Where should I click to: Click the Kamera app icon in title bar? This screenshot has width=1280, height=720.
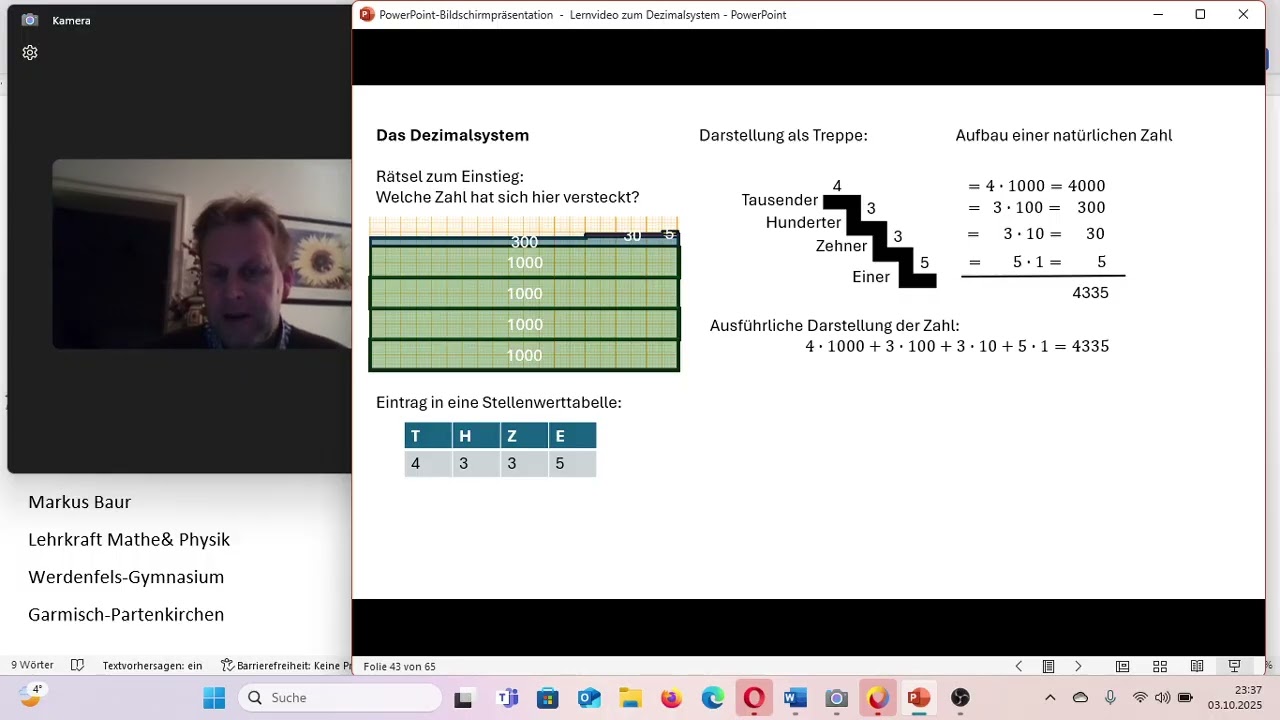[30, 20]
